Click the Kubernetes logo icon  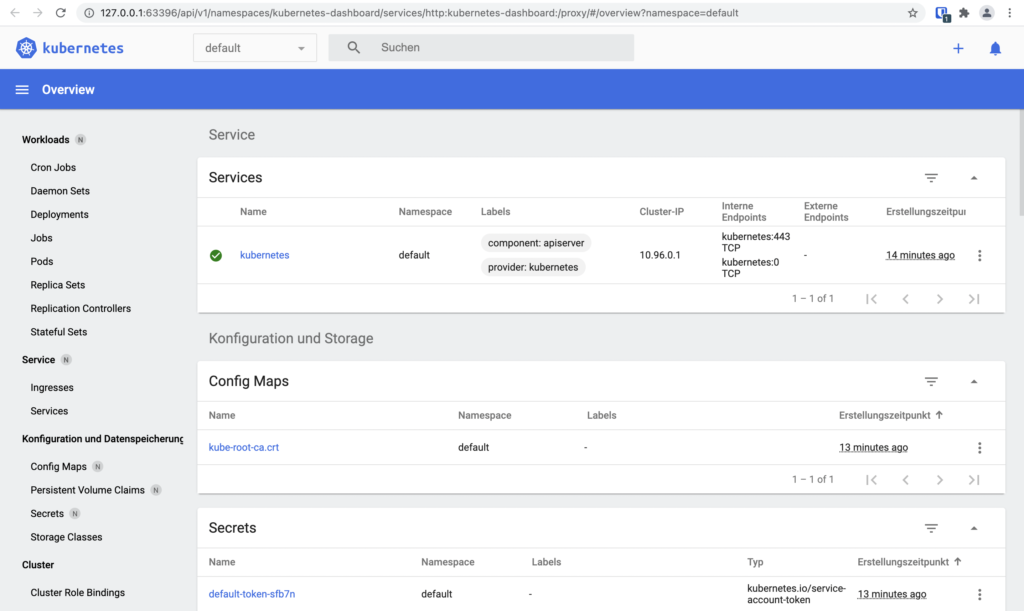(26, 48)
